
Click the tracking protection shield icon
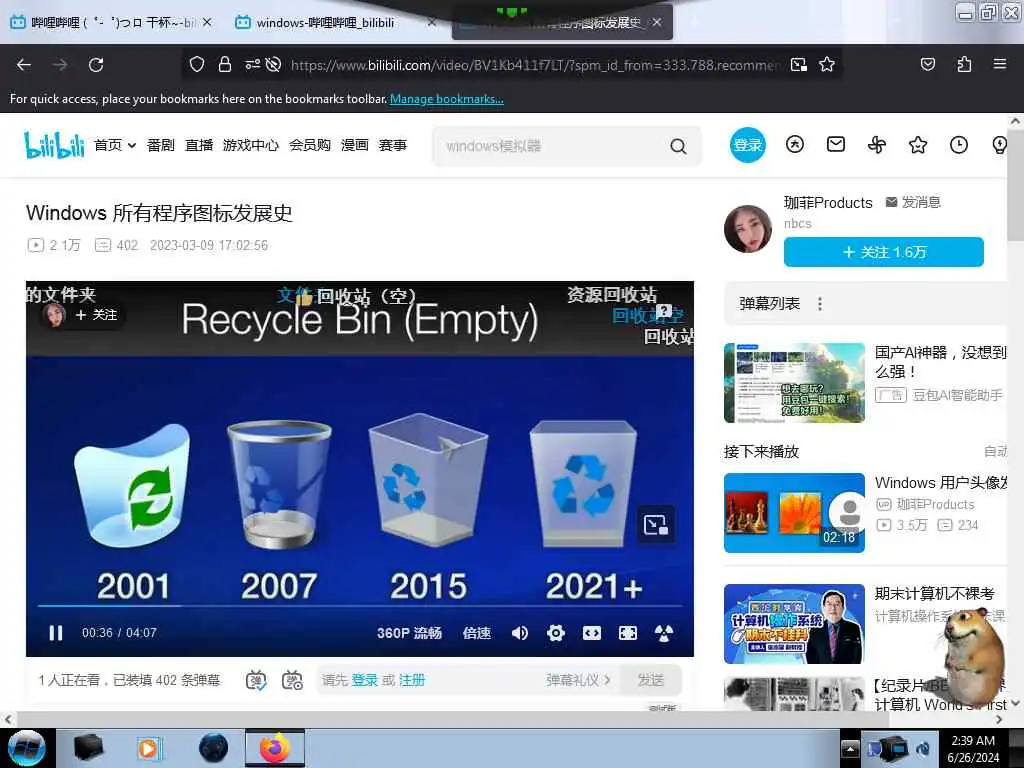[197, 65]
